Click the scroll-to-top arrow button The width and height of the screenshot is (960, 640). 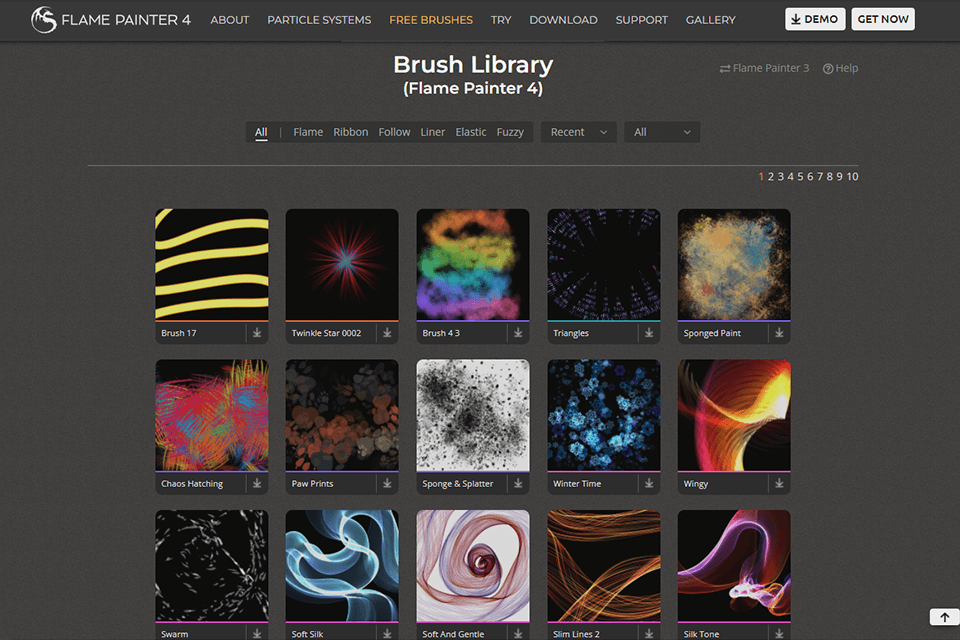pyautogui.click(x=944, y=618)
